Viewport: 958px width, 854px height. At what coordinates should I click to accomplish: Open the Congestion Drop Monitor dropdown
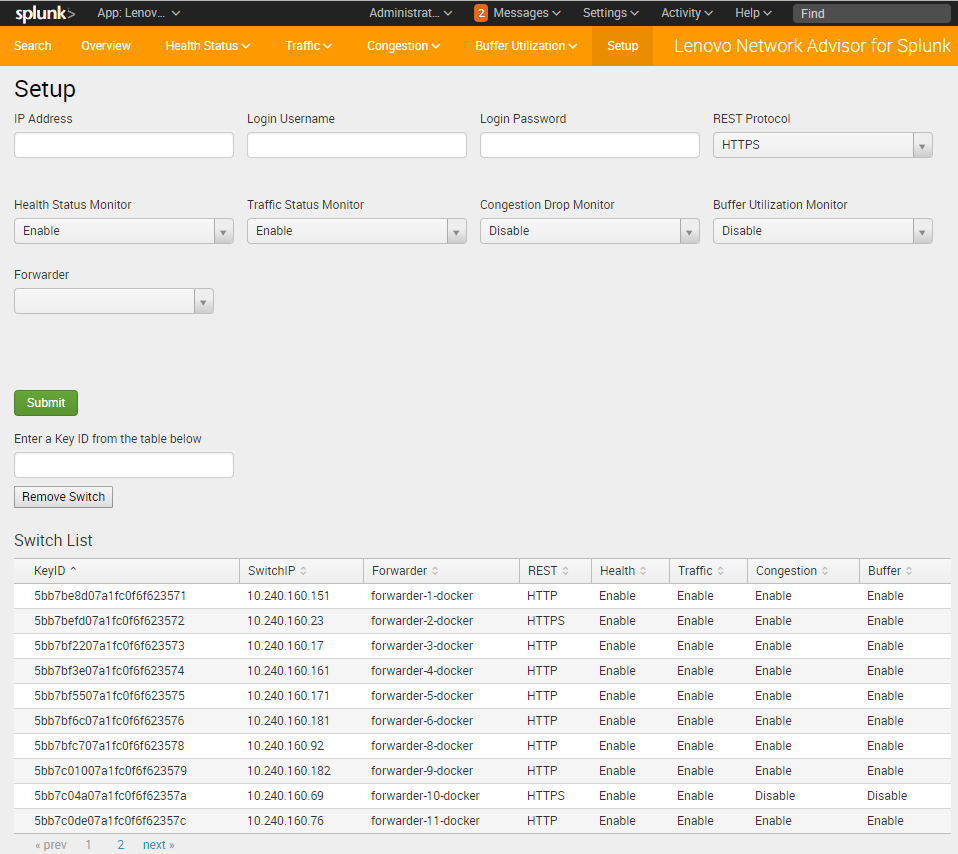click(590, 231)
